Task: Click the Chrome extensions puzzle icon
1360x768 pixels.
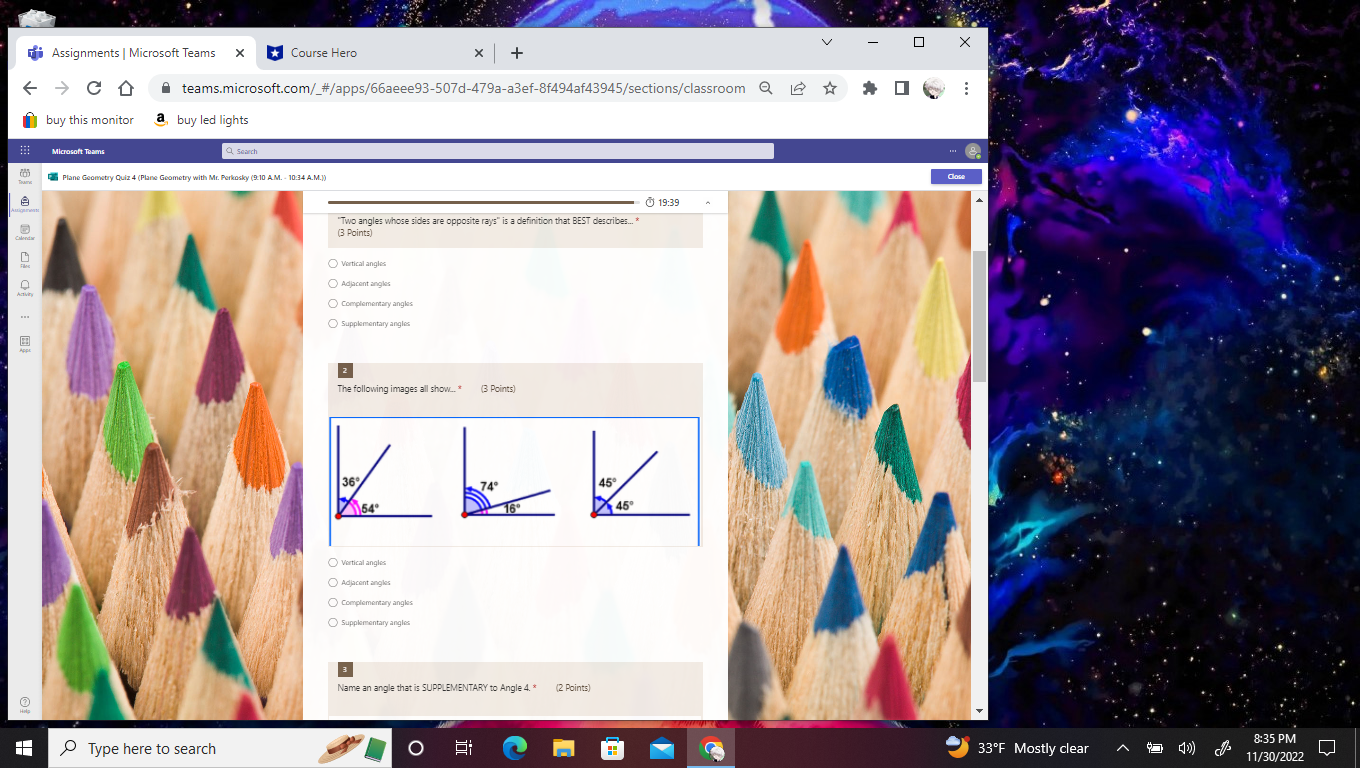Action: 869,88
